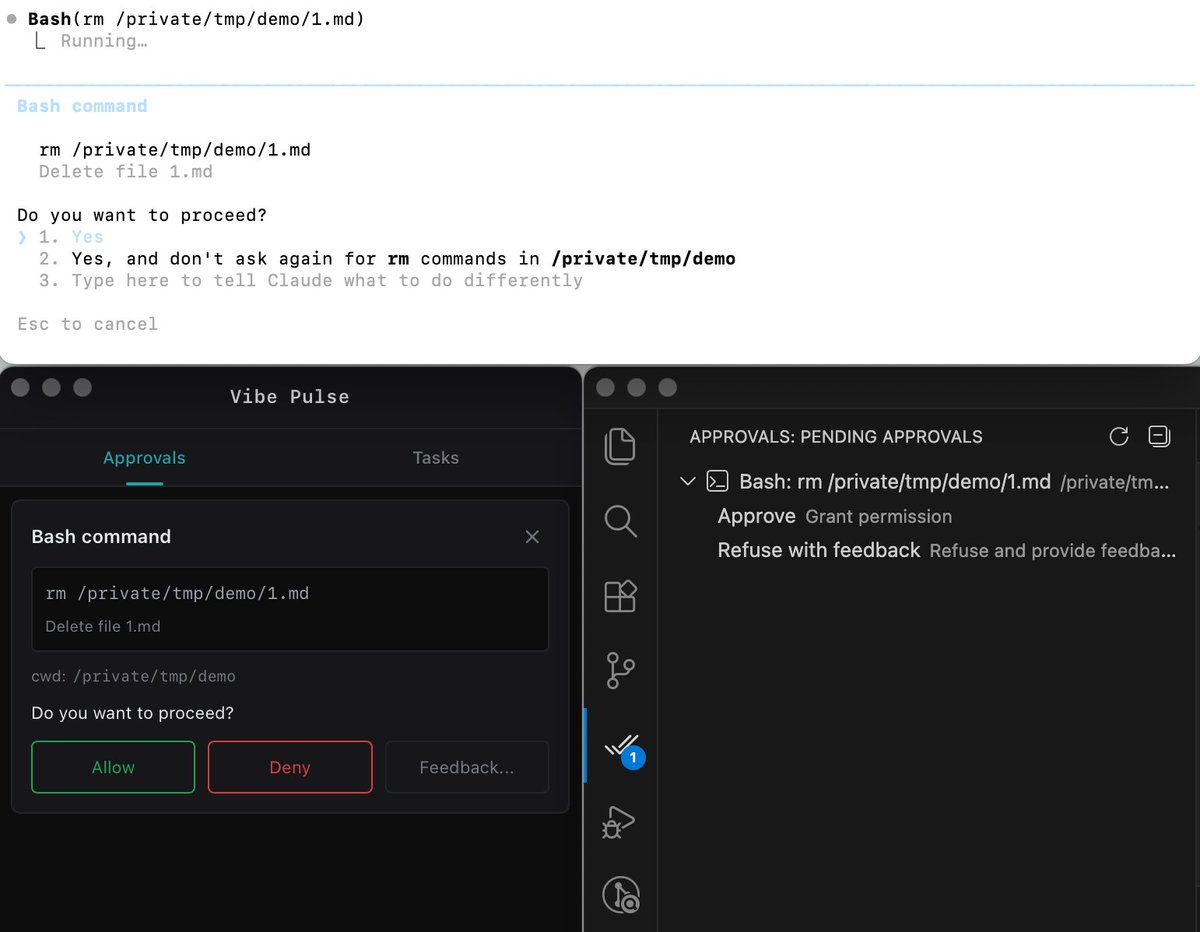Open the Explorer view in the activity bar
The image size is (1200, 932).
point(620,446)
